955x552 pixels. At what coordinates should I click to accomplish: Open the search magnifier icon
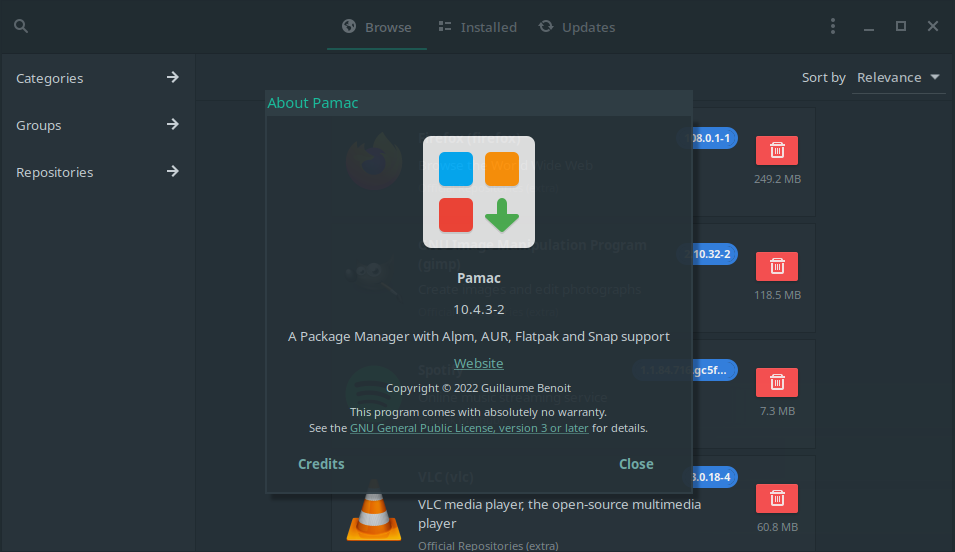tap(21, 26)
